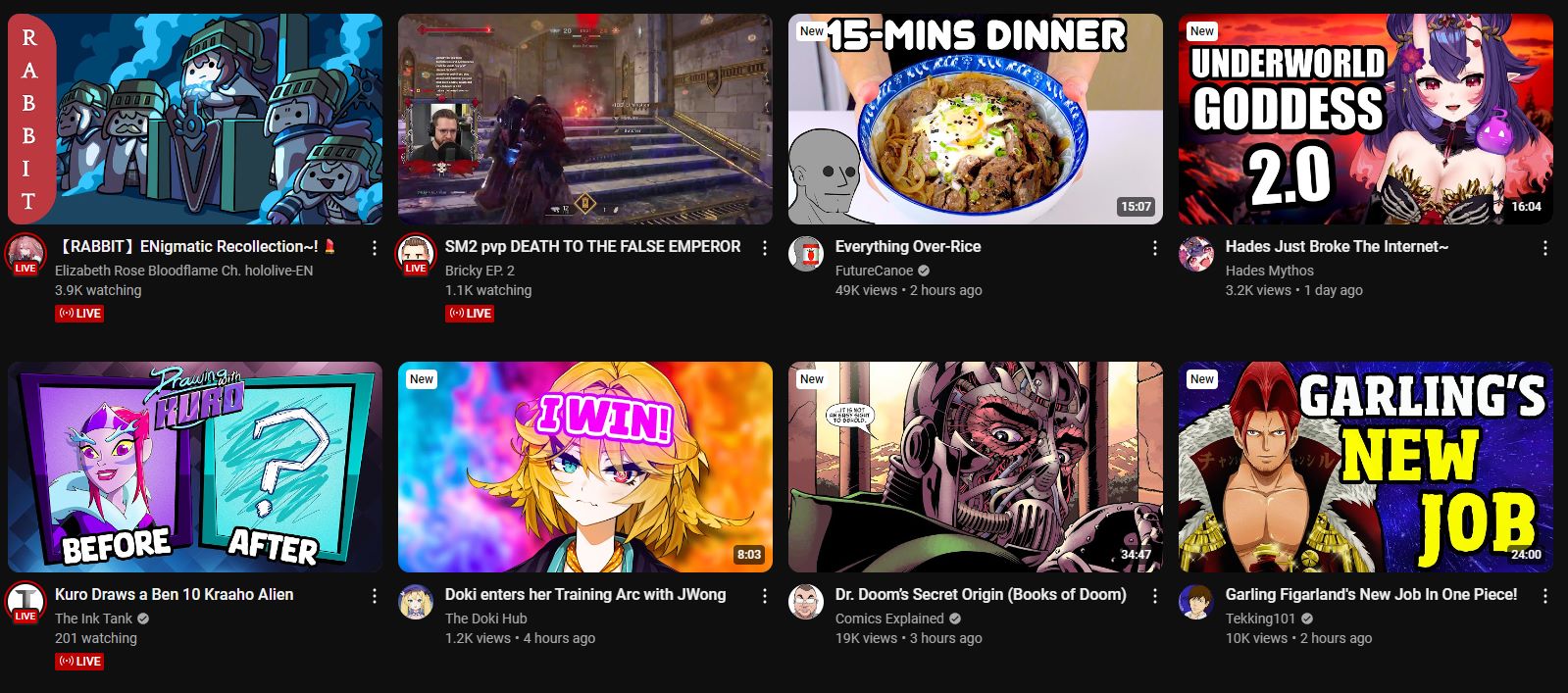Click the LIVE badge under Bricky stream

coord(470,314)
